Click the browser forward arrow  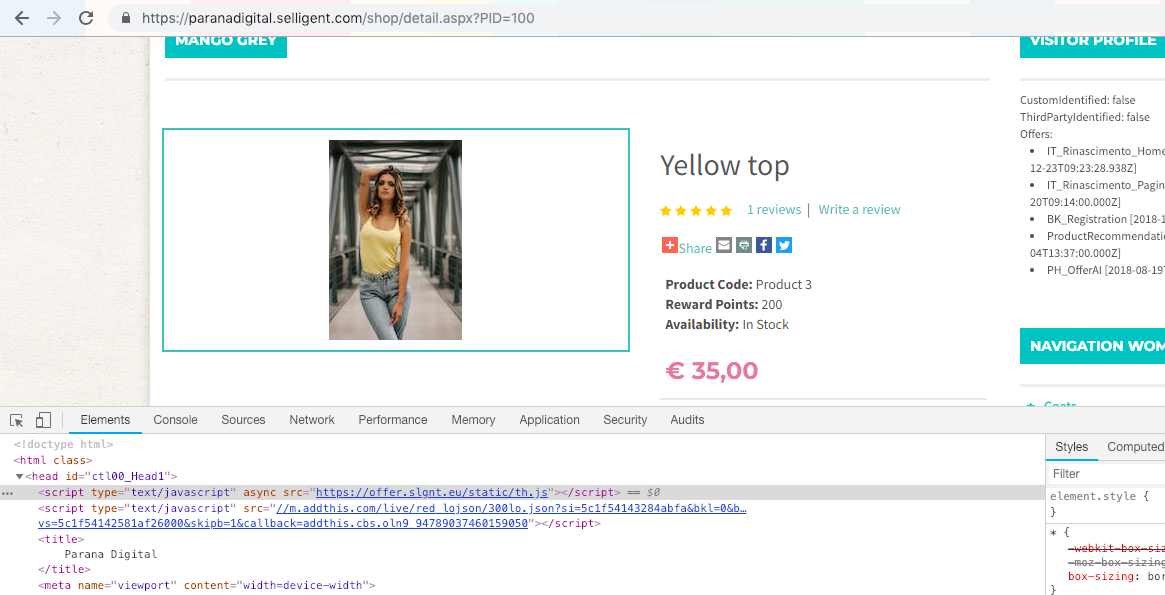click(x=54, y=18)
